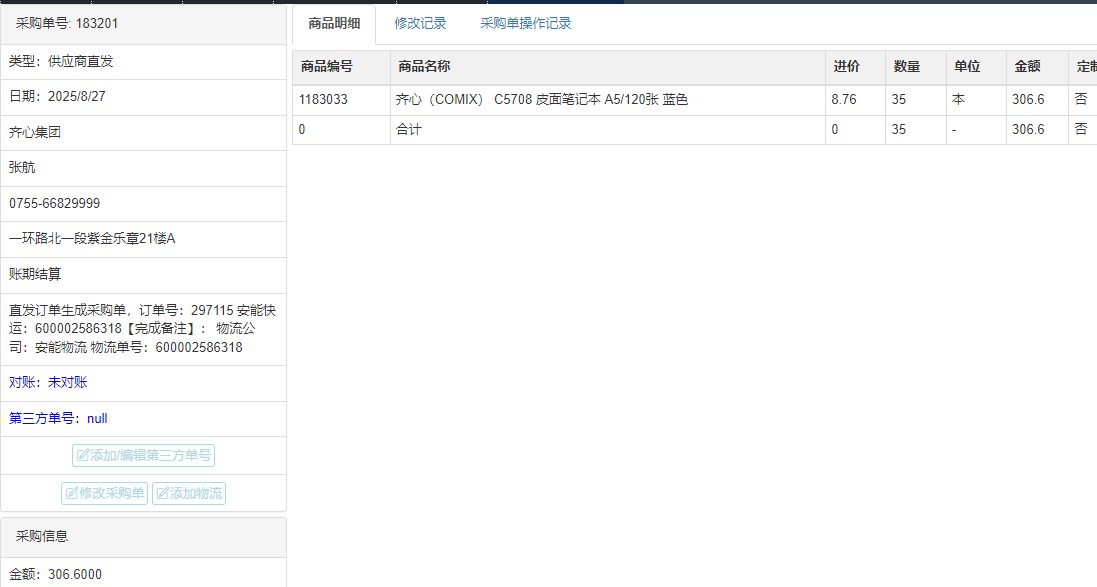Click the 修改采购单 button

tap(104, 493)
